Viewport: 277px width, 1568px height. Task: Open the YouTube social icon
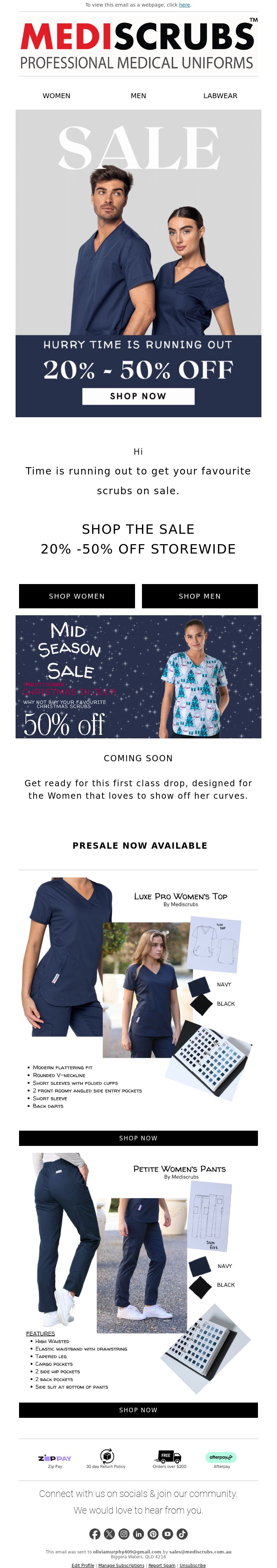[168, 1534]
